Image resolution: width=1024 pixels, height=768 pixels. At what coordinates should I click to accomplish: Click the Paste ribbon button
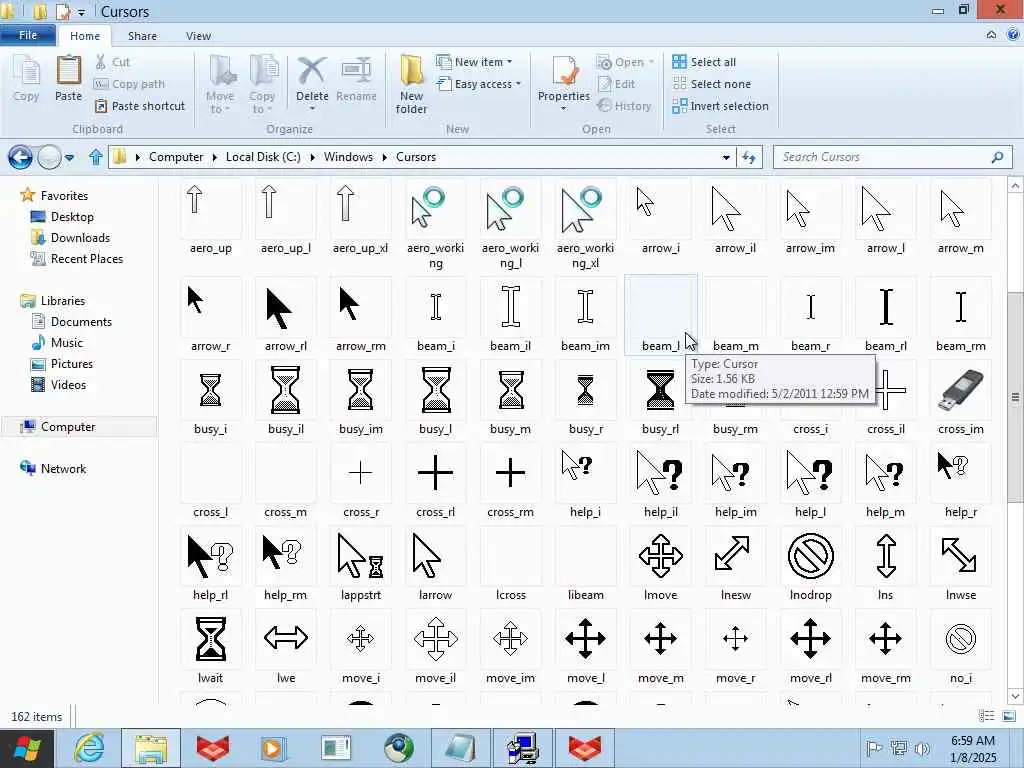69,78
